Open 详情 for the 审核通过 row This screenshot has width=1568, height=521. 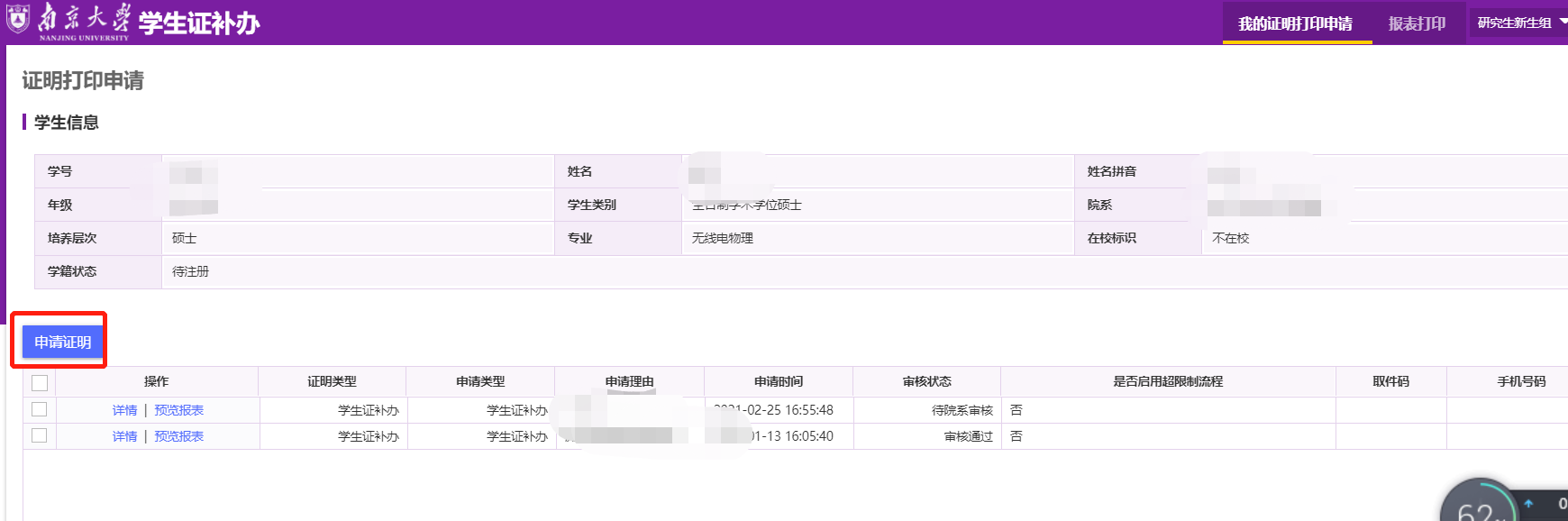tap(124, 436)
